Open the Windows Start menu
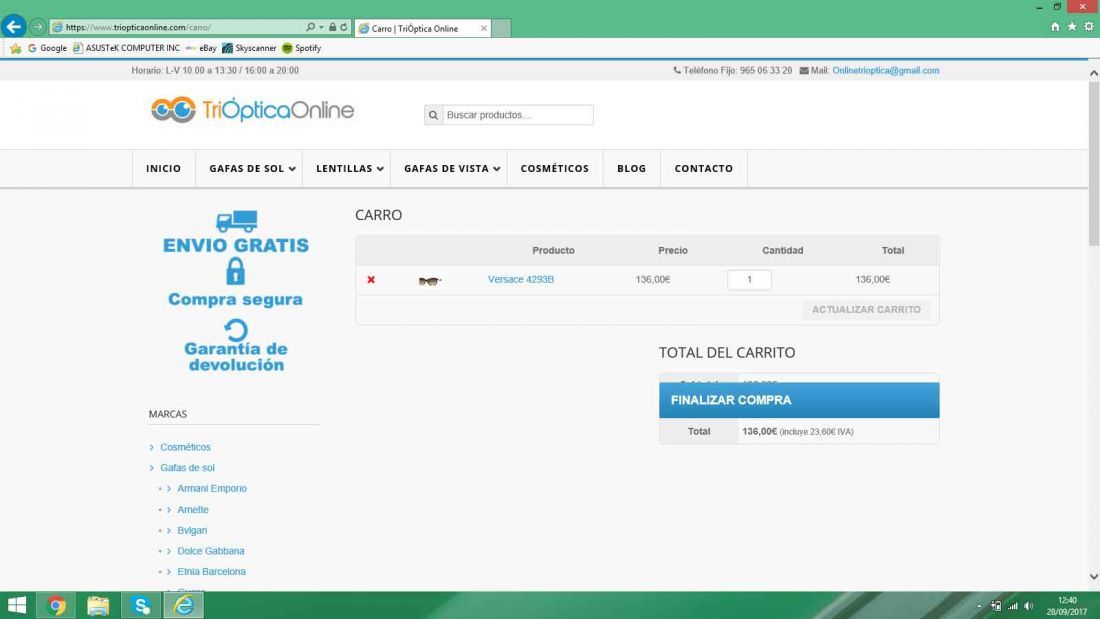Viewport: 1100px width, 619px height. tap(16, 605)
